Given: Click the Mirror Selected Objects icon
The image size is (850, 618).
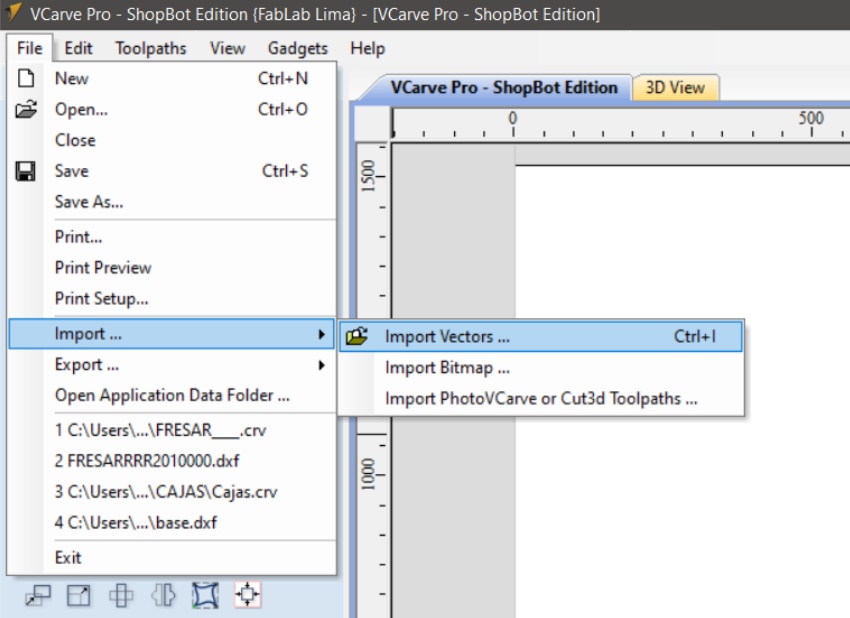Looking at the screenshot, I should 163,595.
